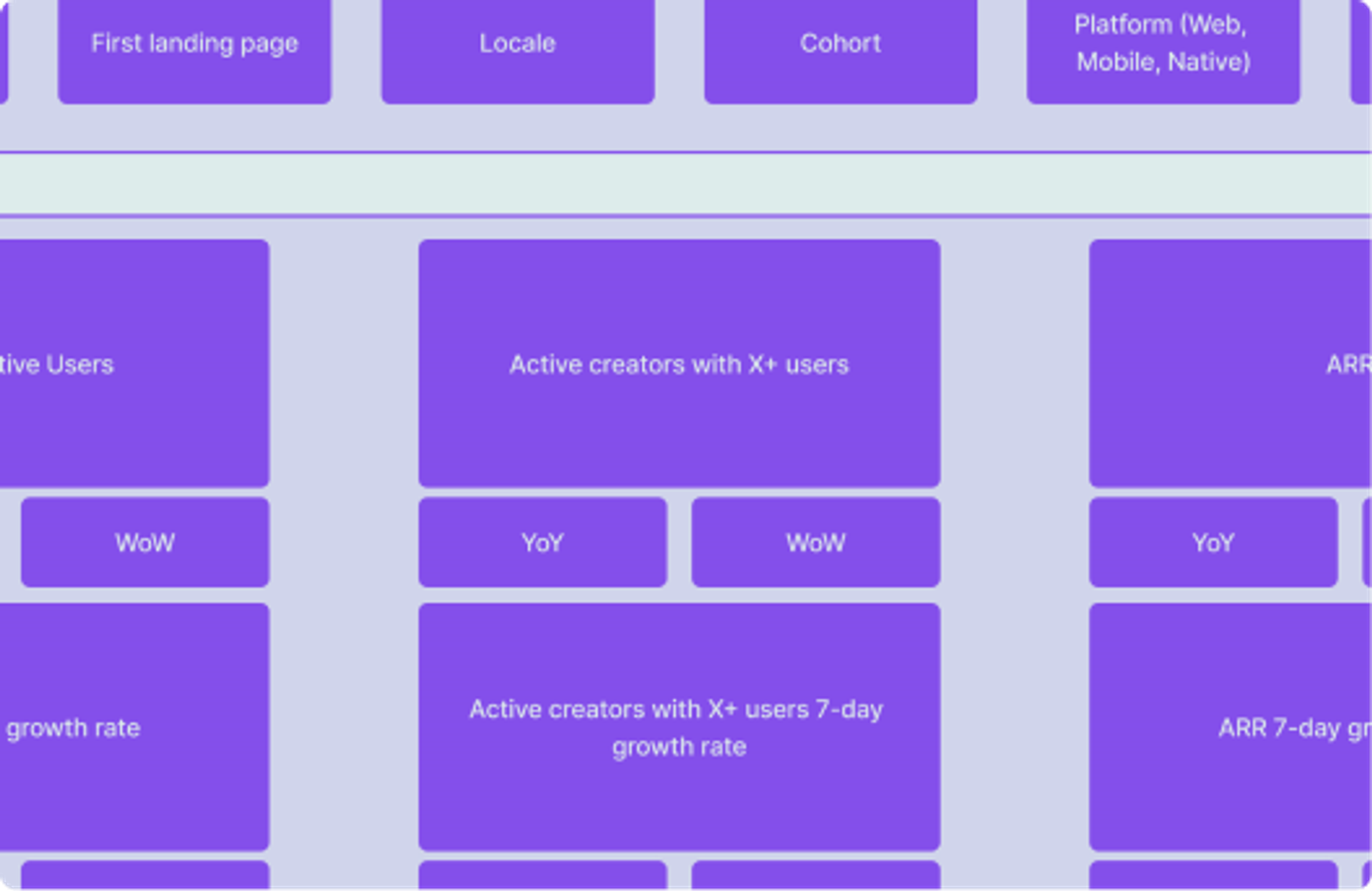The image size is (1372, 891).
Task: Click cropped block below left growth rate card
Action: click(x=145, y=875)
